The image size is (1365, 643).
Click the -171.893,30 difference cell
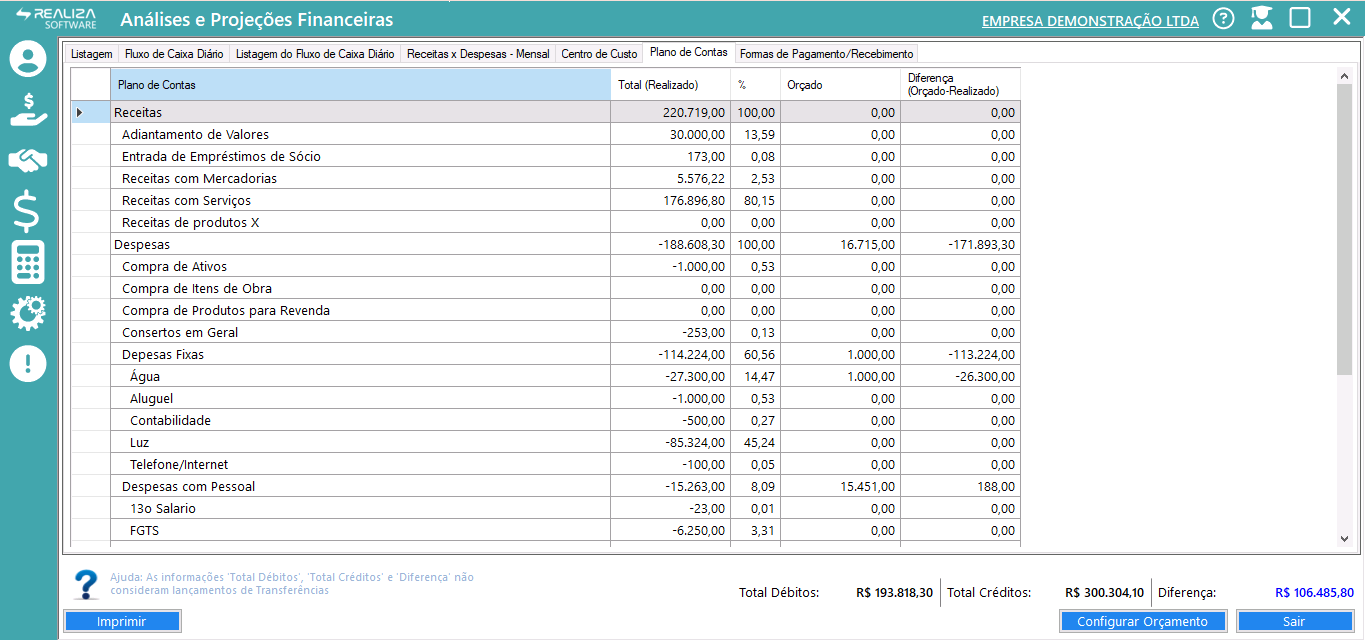[960, 245]
